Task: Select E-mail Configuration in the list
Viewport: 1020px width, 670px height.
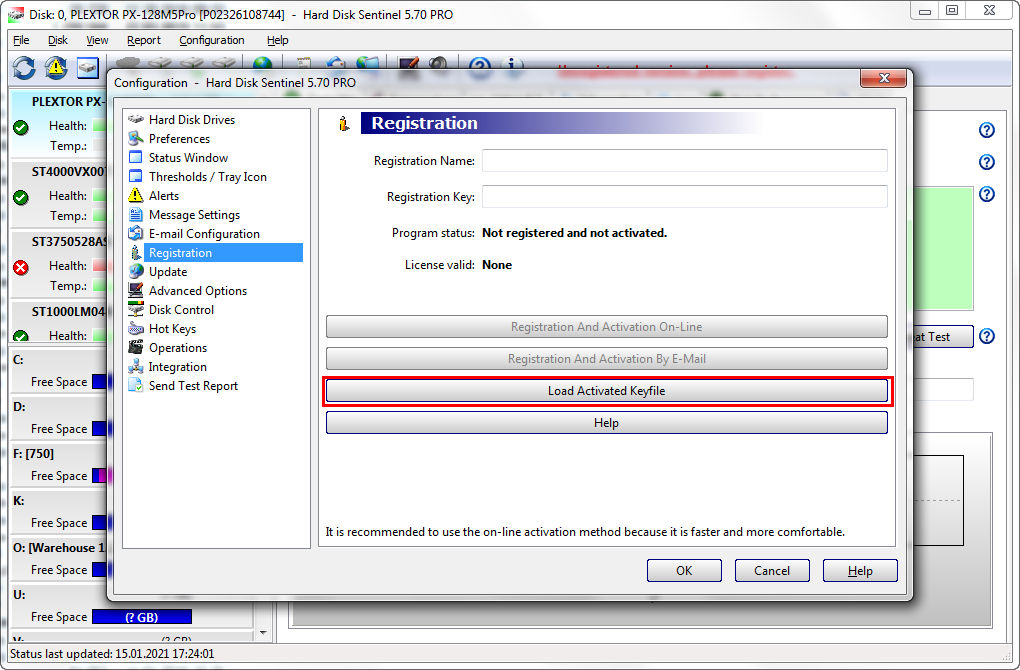Action: pos(204,234)
